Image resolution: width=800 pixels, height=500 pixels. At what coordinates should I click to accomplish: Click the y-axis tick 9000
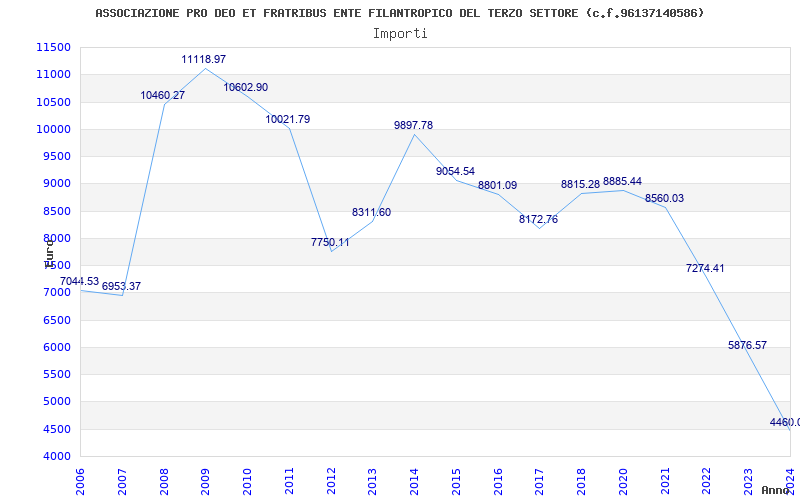(56, 184)
